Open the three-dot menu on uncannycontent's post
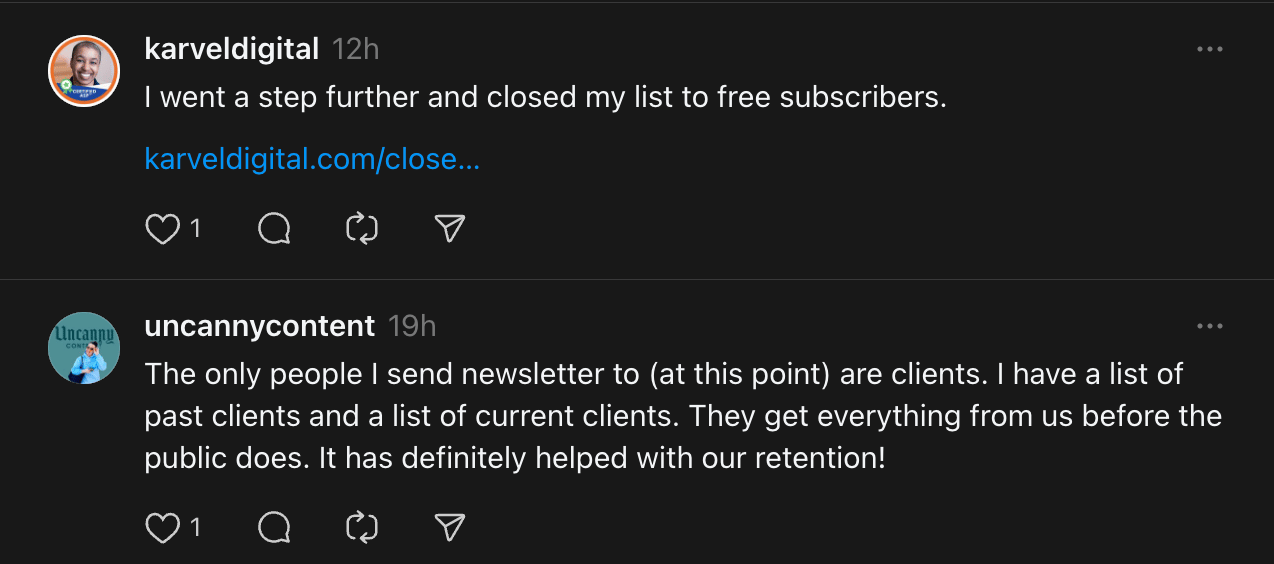 1210,326
